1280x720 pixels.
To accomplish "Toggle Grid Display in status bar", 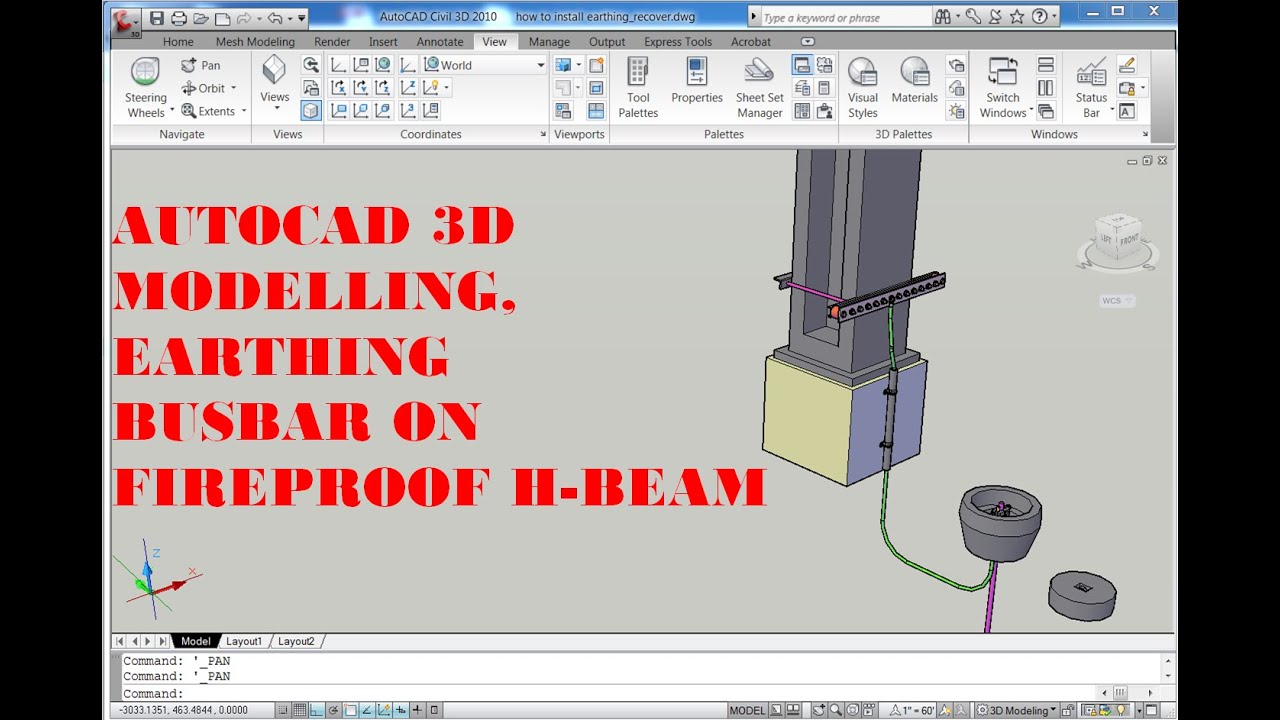I will coord(300,710).
